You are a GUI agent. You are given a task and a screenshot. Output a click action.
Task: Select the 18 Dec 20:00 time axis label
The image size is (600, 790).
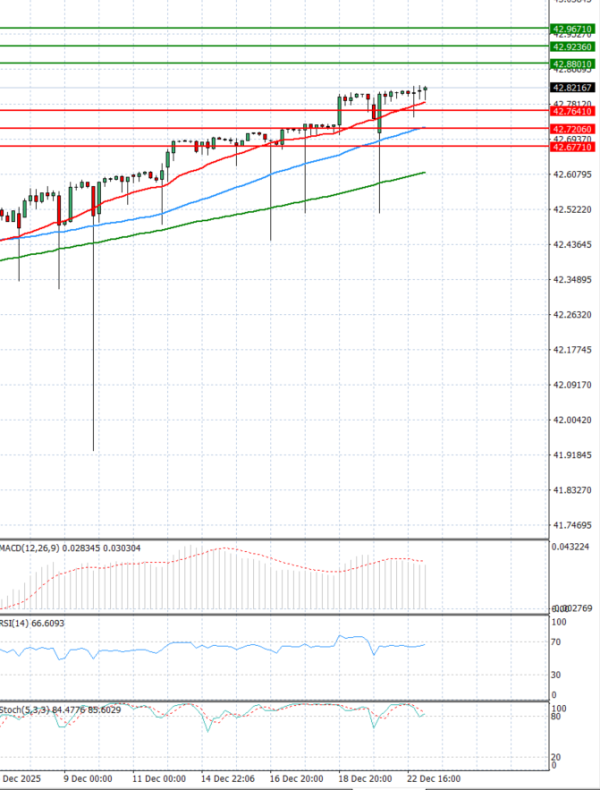366,777
